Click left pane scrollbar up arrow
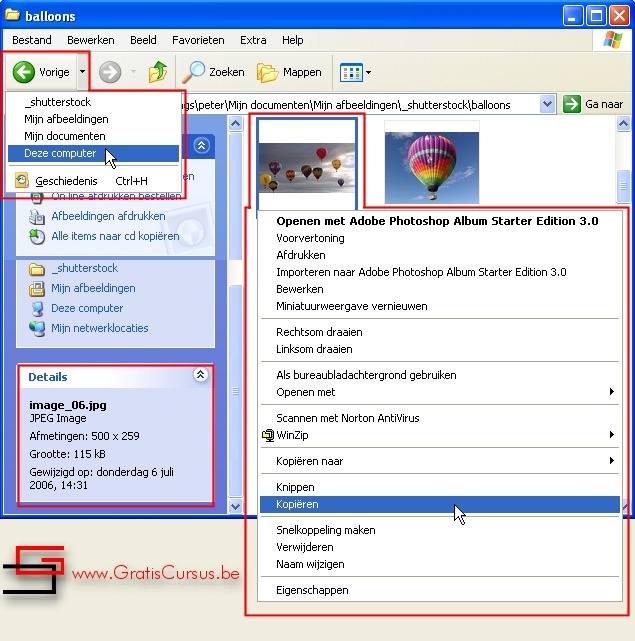The width and height of the screenshot is (635, 641). 236,123
